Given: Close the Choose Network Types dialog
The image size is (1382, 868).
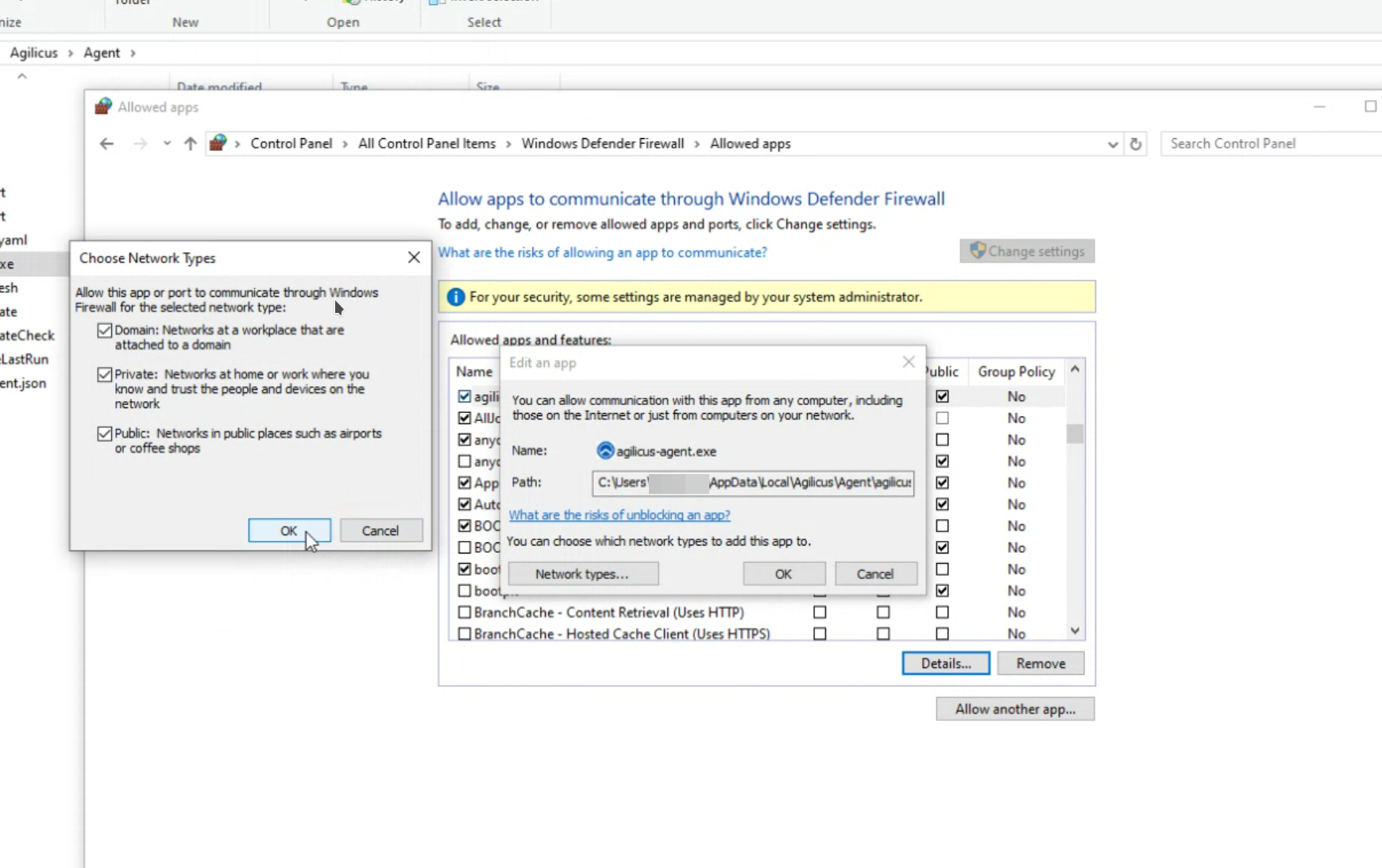Looking at the screenshot, I should click(x=414, y=257).
